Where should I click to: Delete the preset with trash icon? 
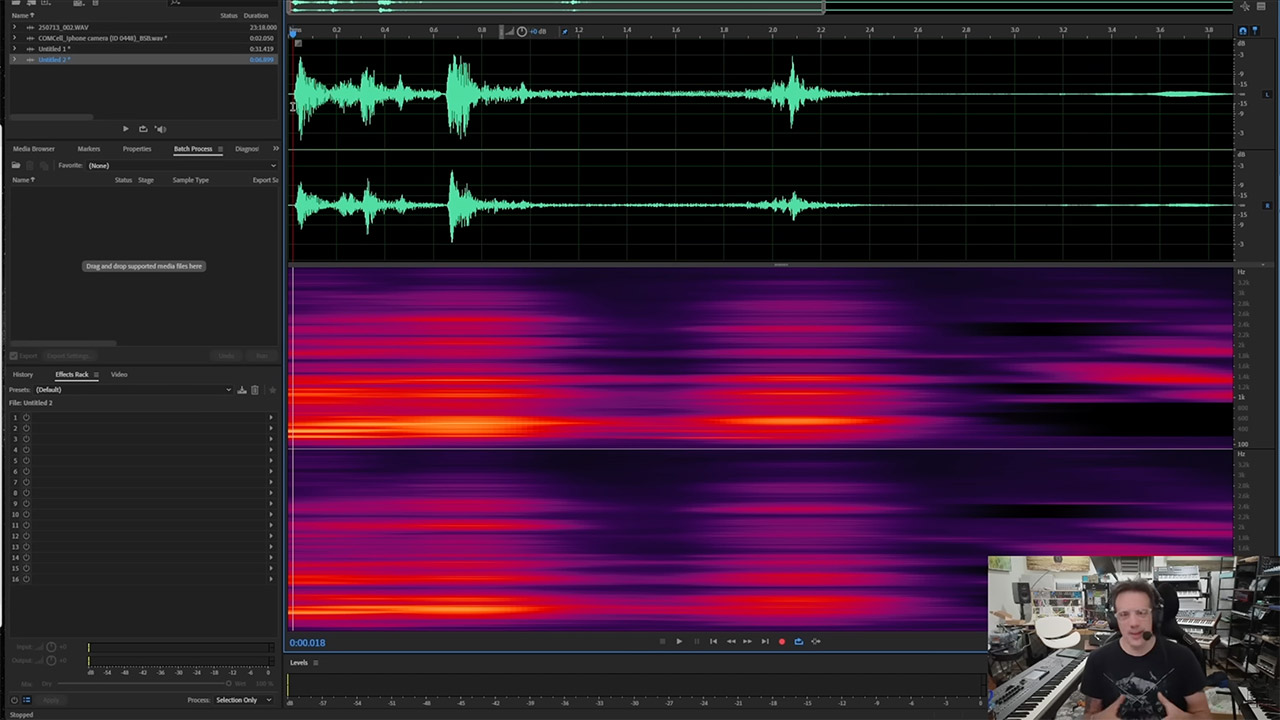click(x=255, y=390)
